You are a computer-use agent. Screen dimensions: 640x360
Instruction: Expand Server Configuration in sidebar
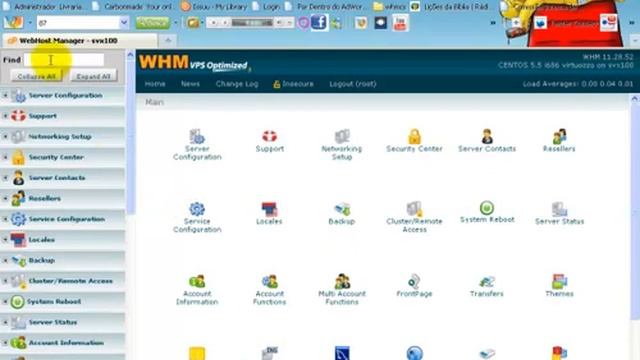pyautogui.click(x=6, y=95)
